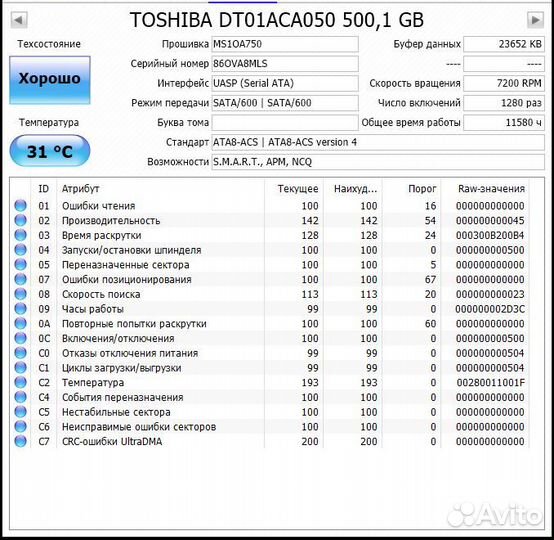Click the total hours value 11580 ч

pyautogui.click(x=504, y=123)
